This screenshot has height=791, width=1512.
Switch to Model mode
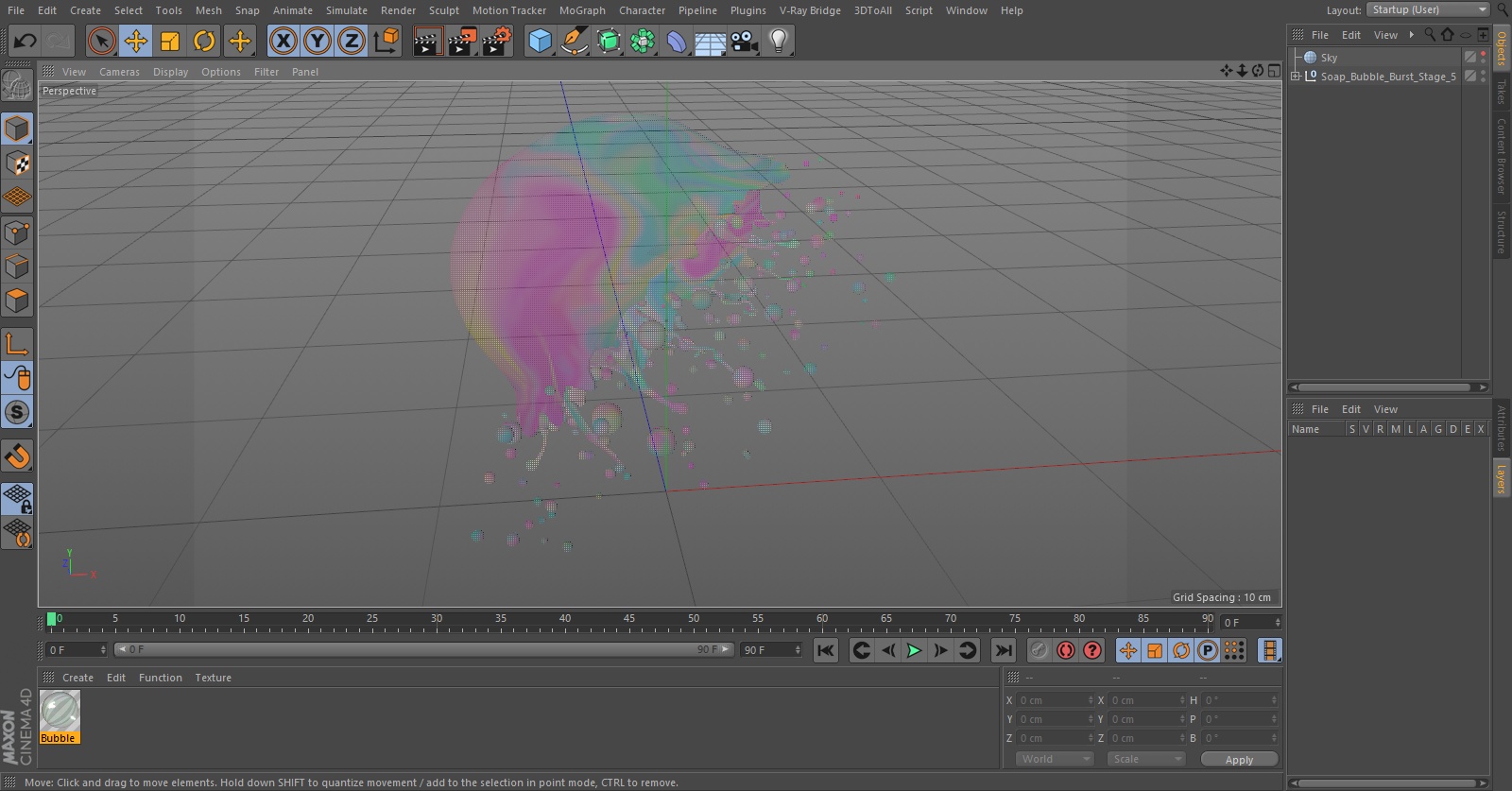pyautogui.click(x=17, y=129)
